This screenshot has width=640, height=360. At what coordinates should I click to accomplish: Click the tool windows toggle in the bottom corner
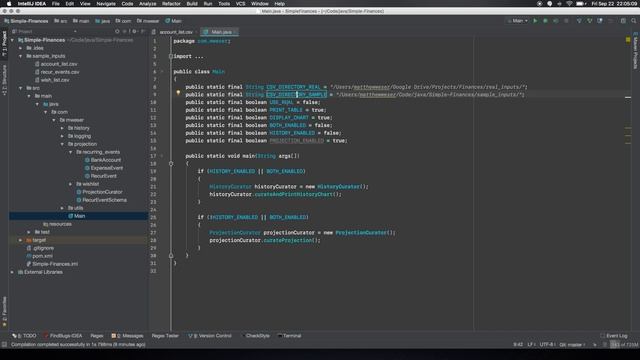[x=4, y=344]
